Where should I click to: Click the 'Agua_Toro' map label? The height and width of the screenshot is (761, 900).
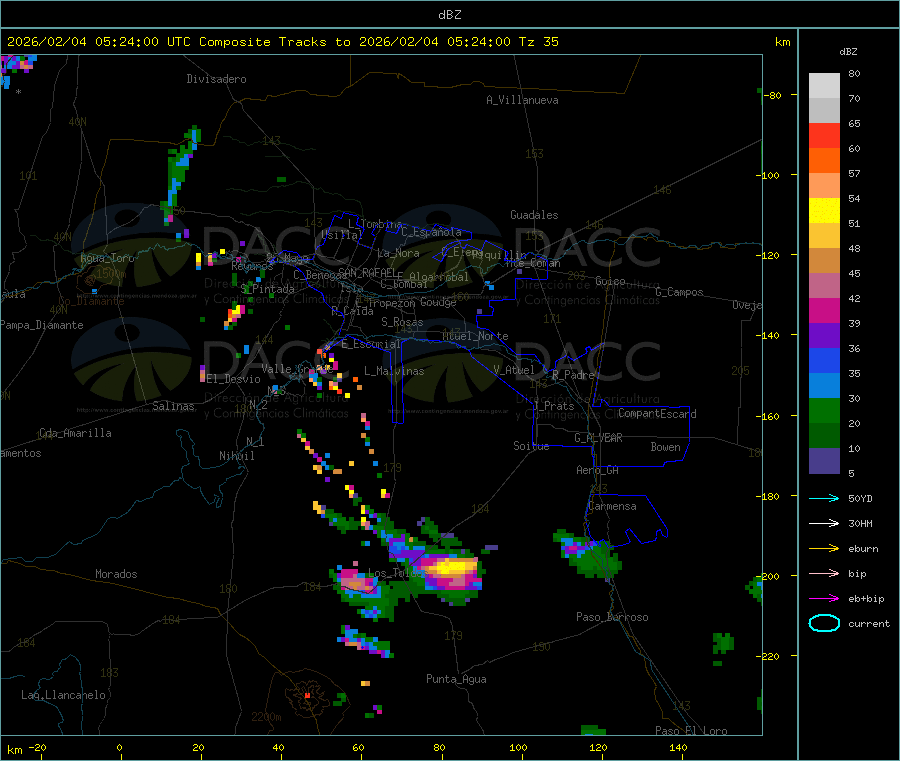point(107,258)
